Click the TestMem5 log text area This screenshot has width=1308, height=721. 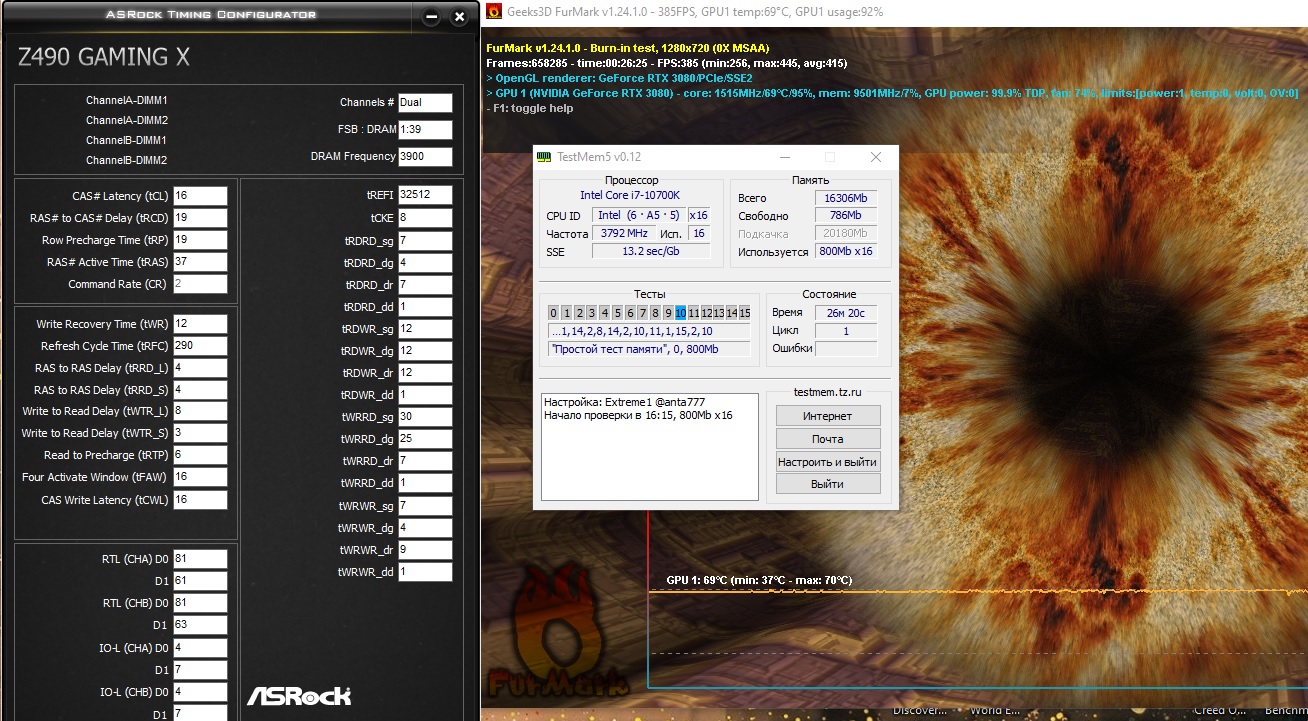click(x=650, y=446)
